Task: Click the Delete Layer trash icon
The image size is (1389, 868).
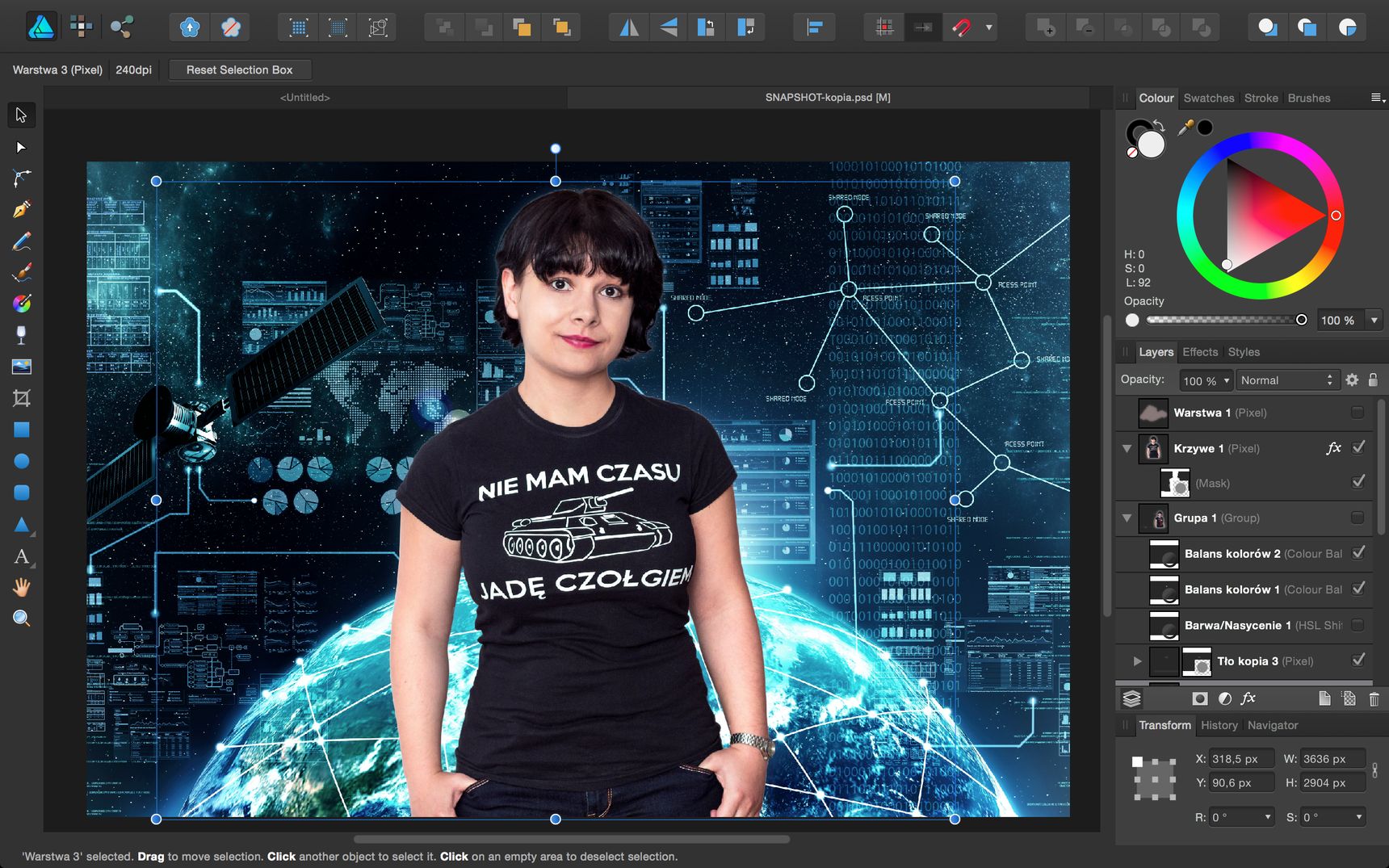Action: pos(1374,698)
